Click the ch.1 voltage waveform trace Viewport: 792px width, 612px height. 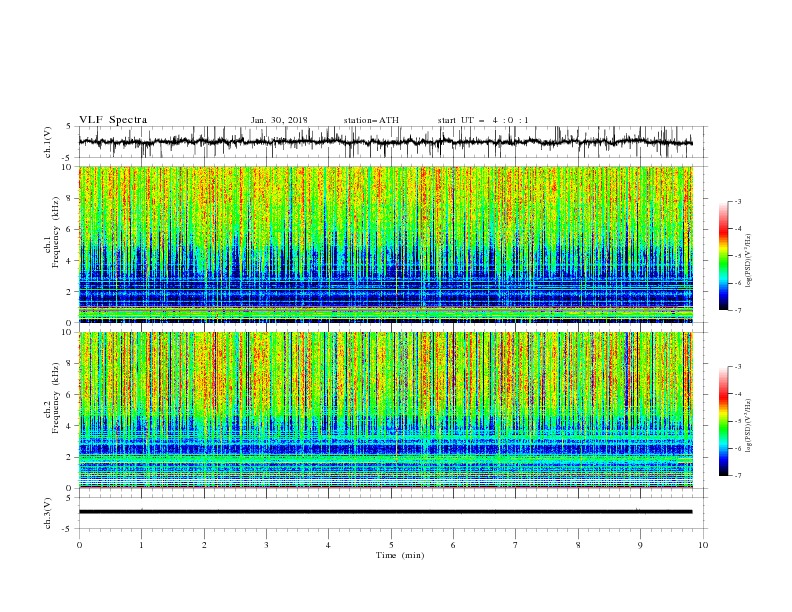coord(385,142)
